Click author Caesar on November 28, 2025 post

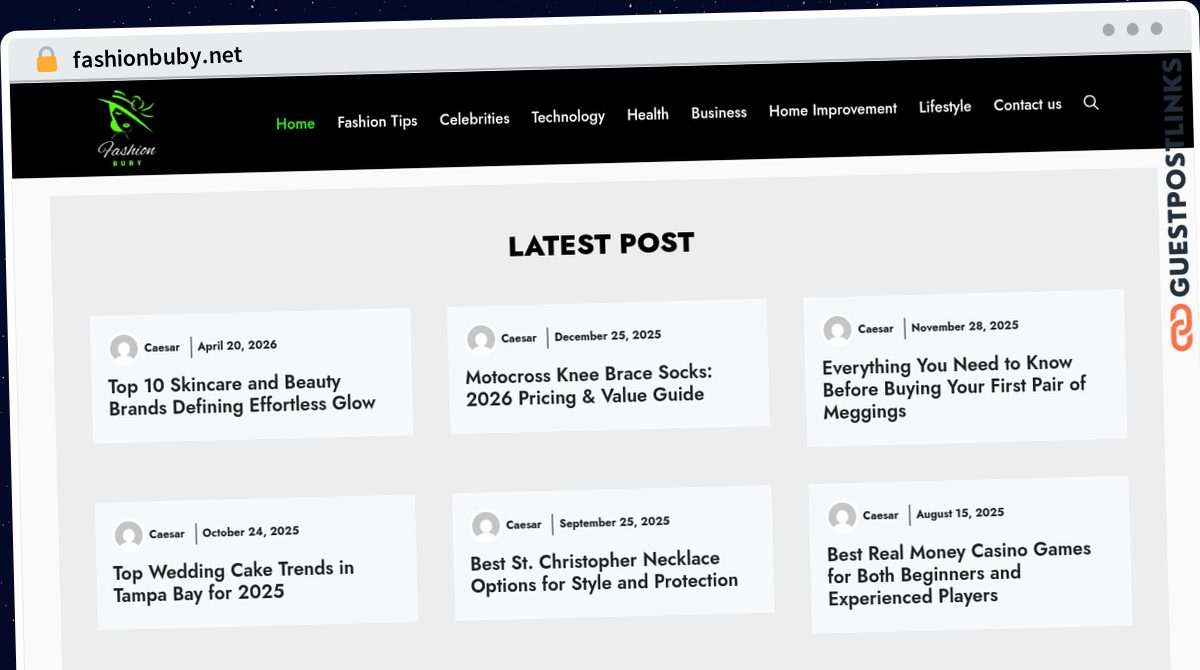pos(876,329)
